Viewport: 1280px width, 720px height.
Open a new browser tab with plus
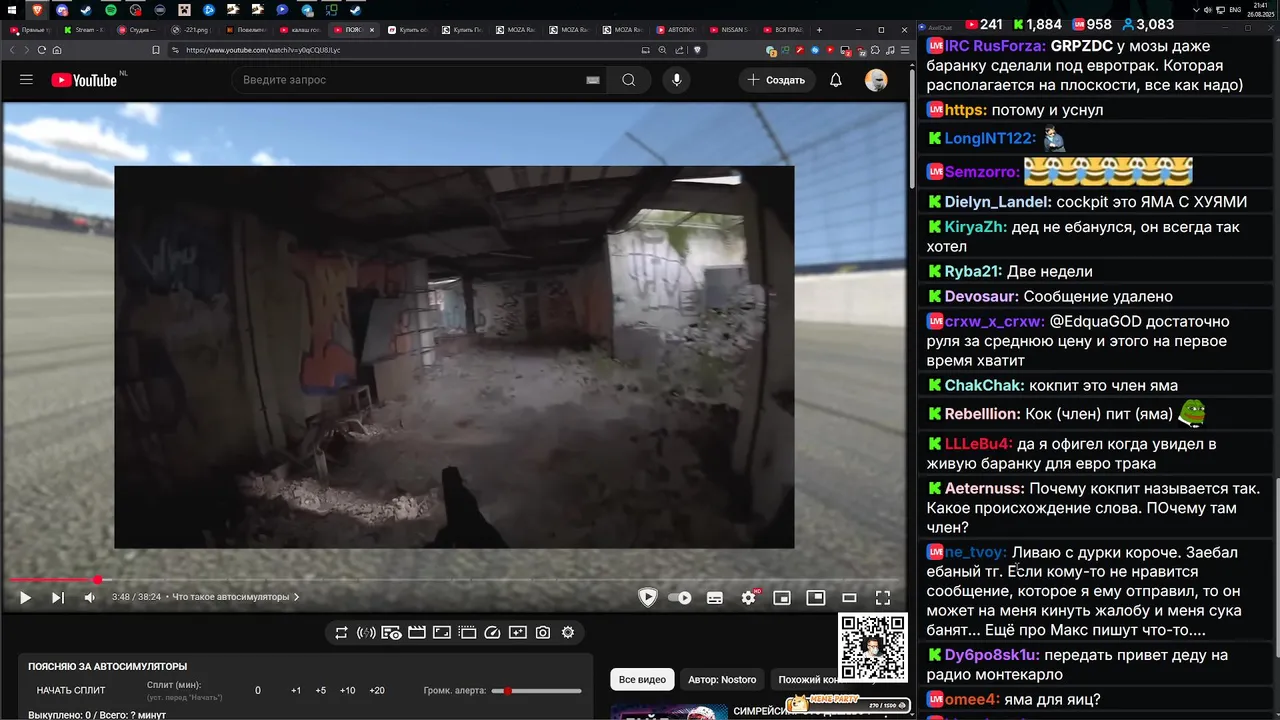tap(818, 30)
